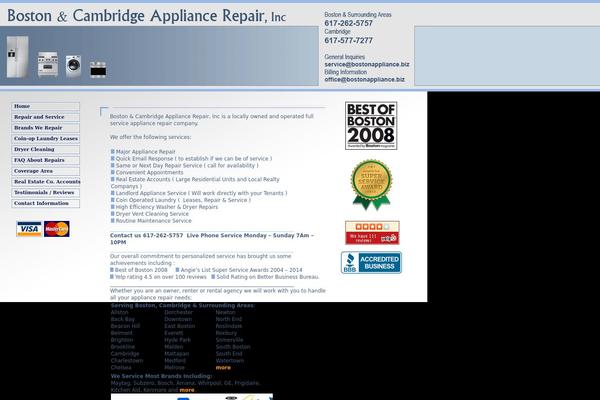Click 'Angie's List Super Service Awards' text
600x400 pixels.
coord(241,270)
